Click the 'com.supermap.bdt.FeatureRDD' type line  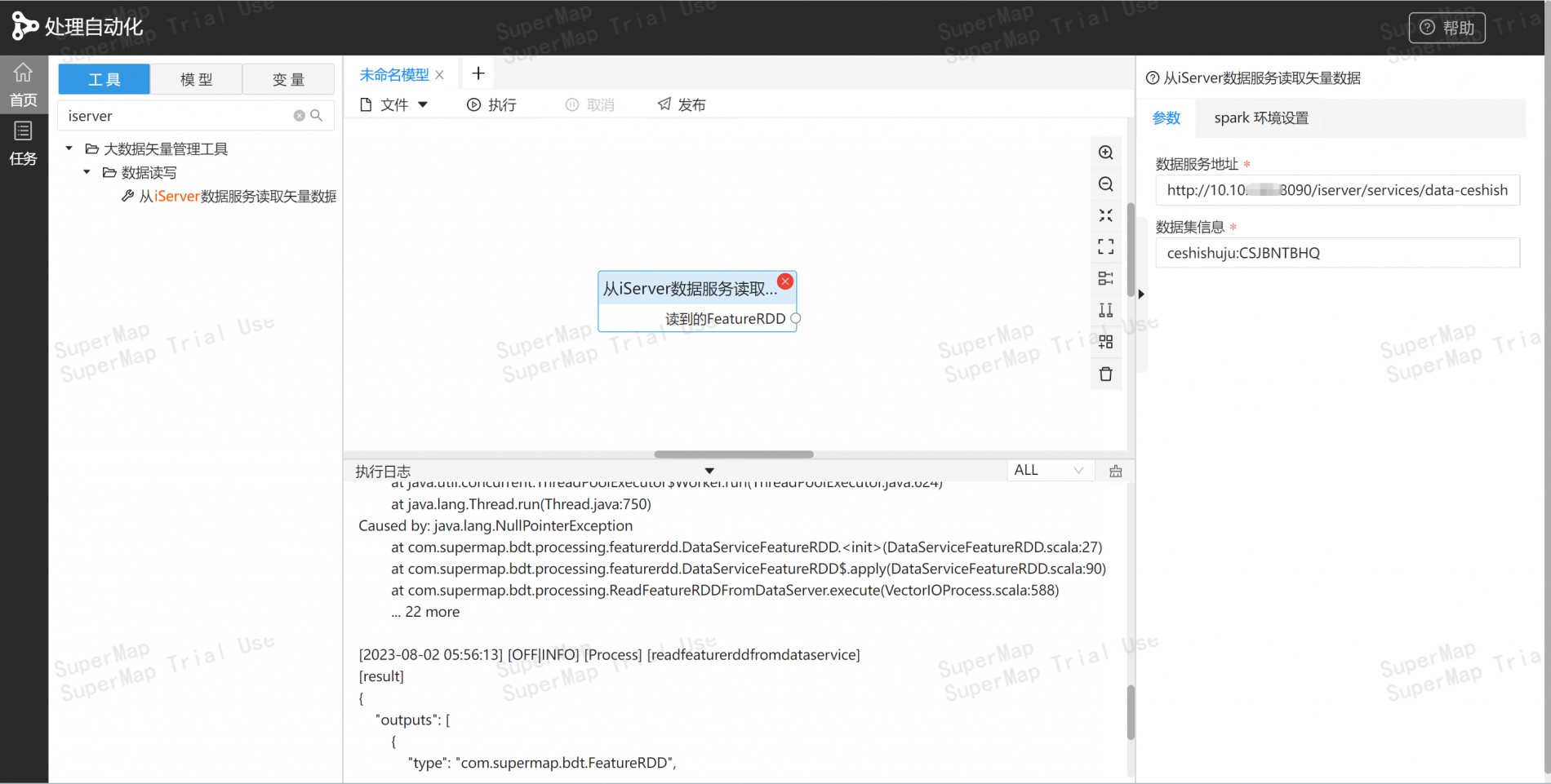tap(542, 763)
